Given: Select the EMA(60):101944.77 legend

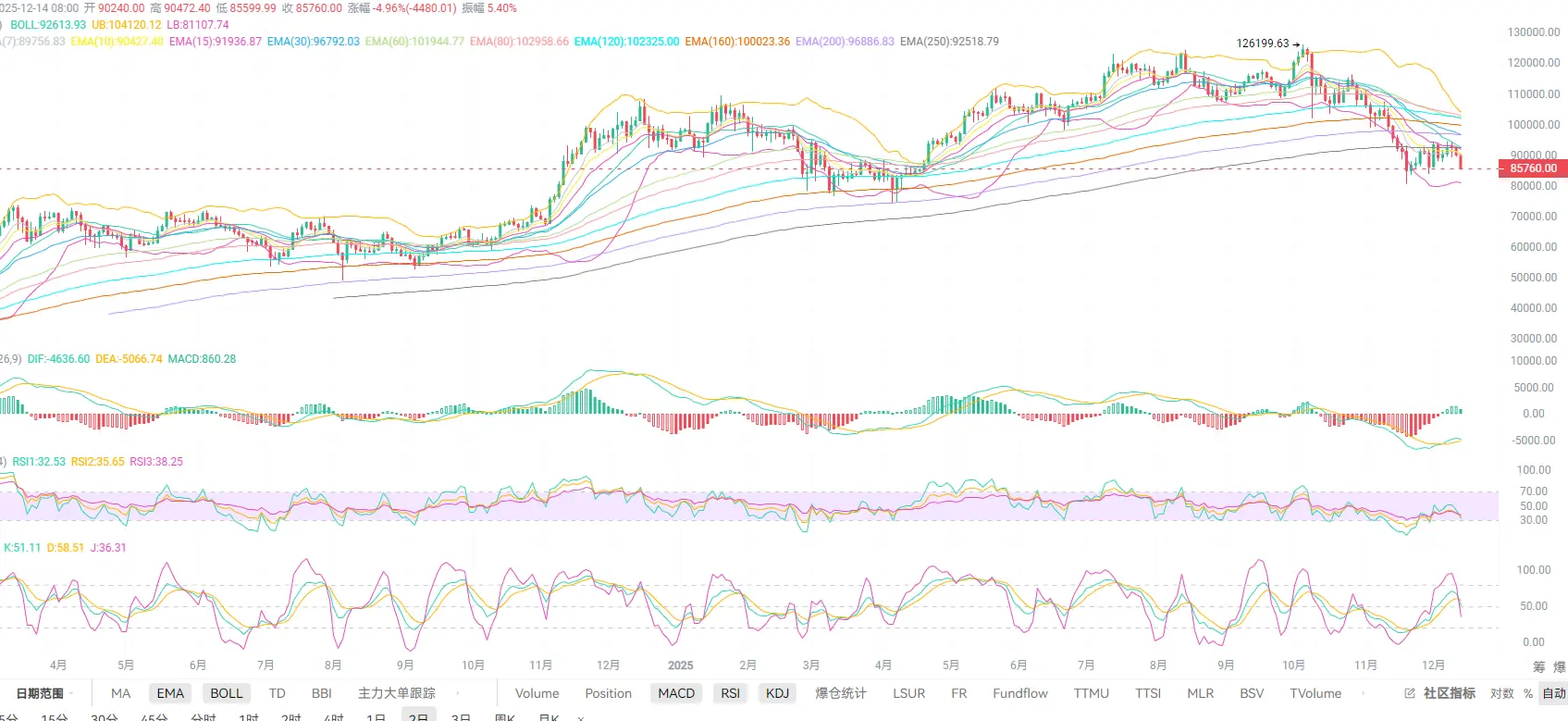Looking at the screenshot, I should click(x=415, y=42).
